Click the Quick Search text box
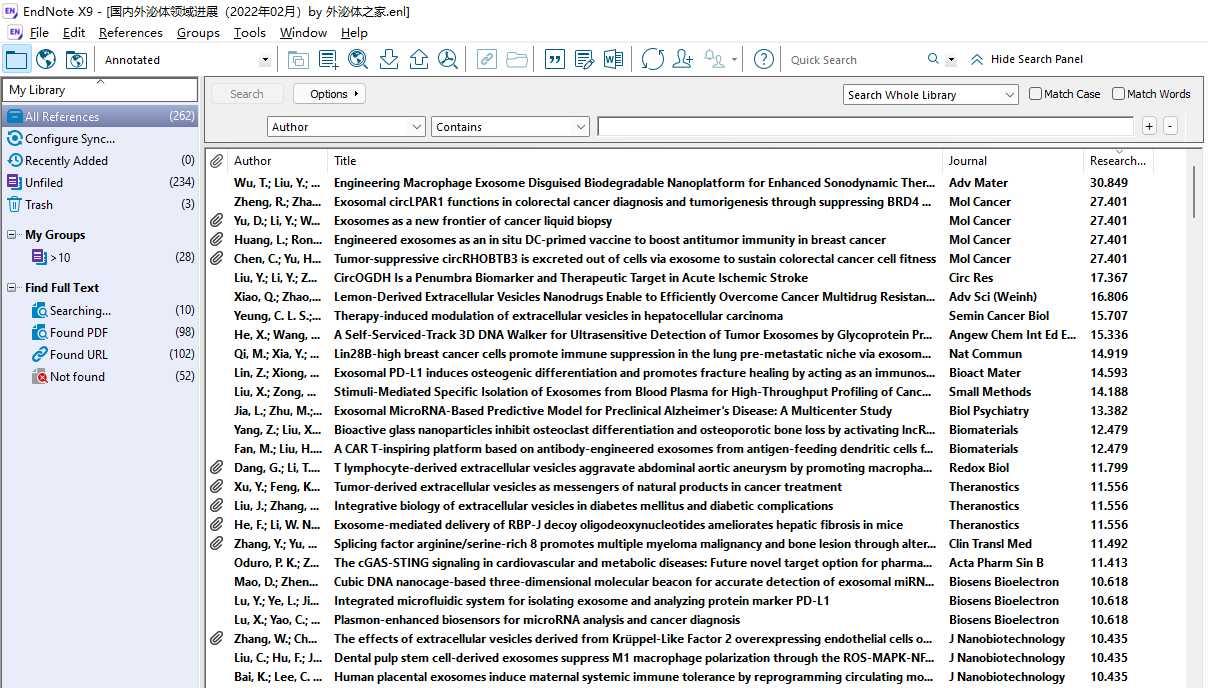The image size is (1208, 688). point(855,60)
